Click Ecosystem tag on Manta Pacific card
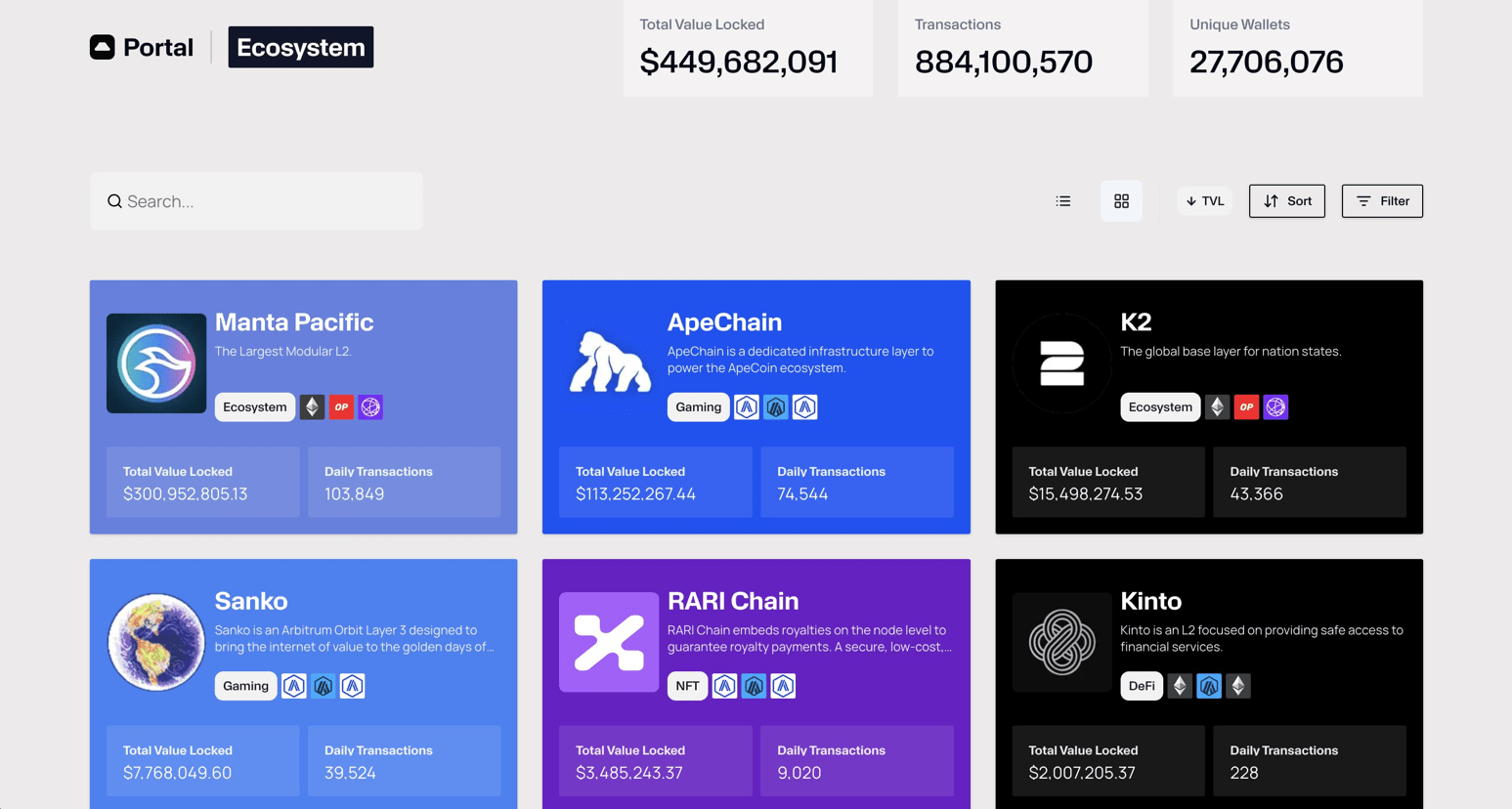 pyautogui.click(x=255, y=407)
